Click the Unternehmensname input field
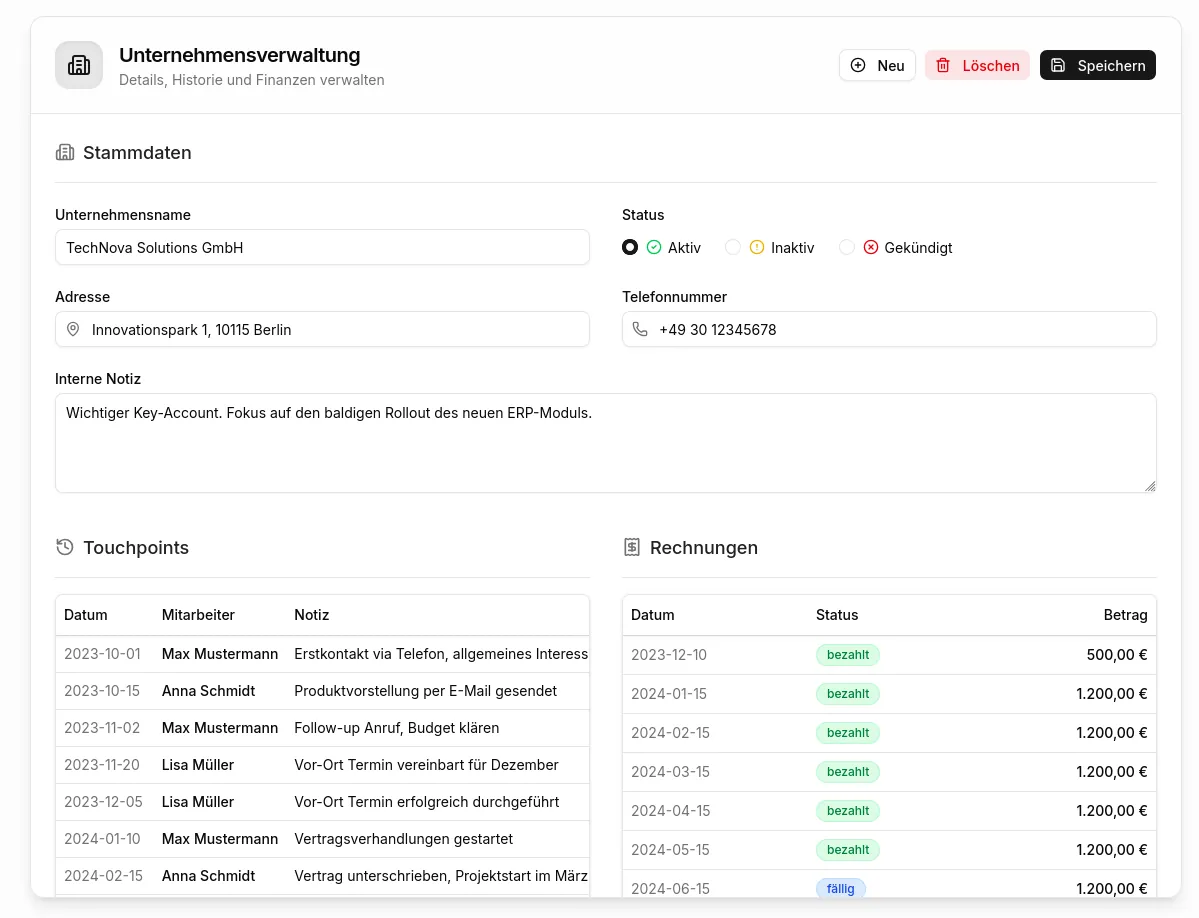The width and height of the screenshot is (1199, 918). tap(322, 247)
